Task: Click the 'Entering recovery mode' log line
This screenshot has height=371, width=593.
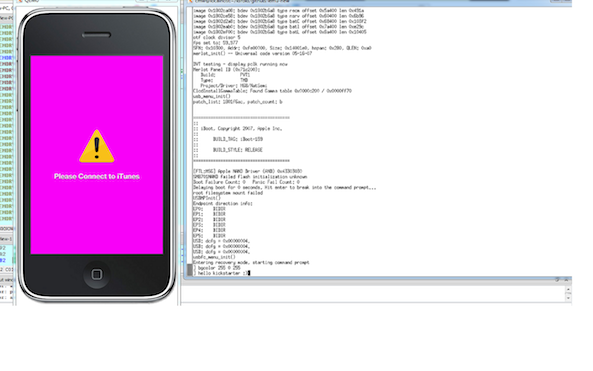Action: click(251, 262)
